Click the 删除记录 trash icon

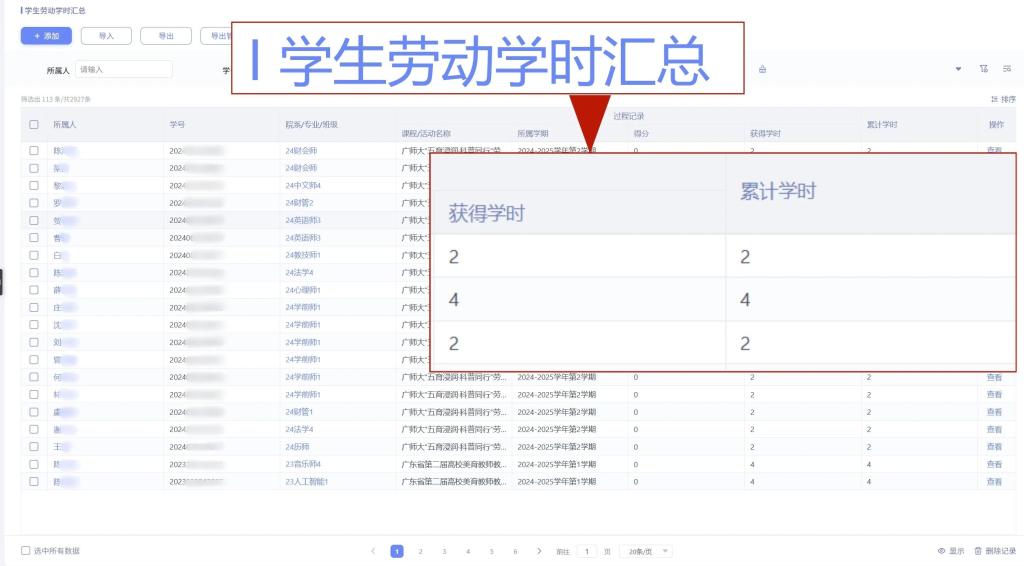click(x=994, y=551)
